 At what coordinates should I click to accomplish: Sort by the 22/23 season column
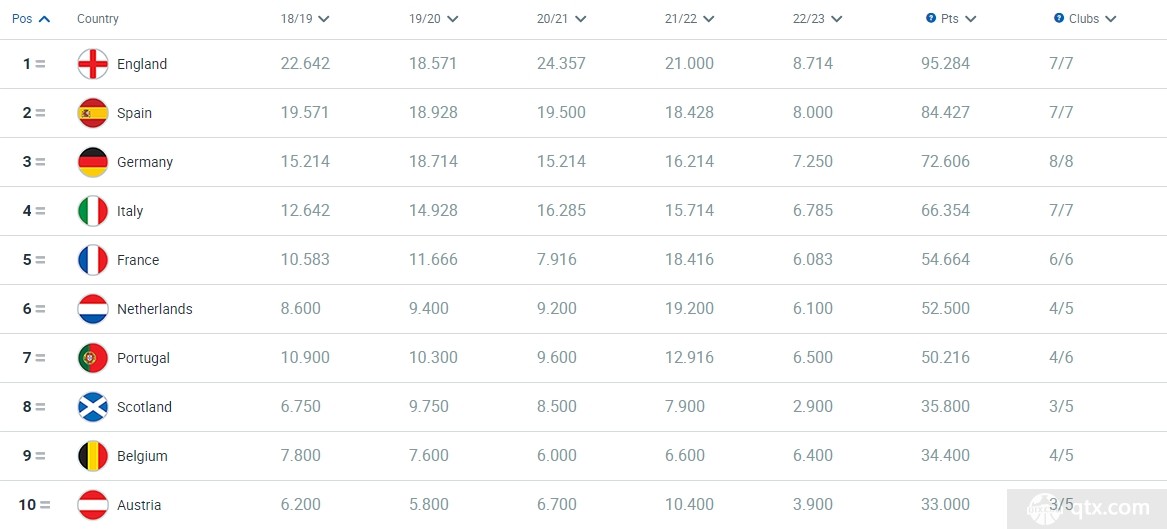pyautogui.click(x=816, y=19)
